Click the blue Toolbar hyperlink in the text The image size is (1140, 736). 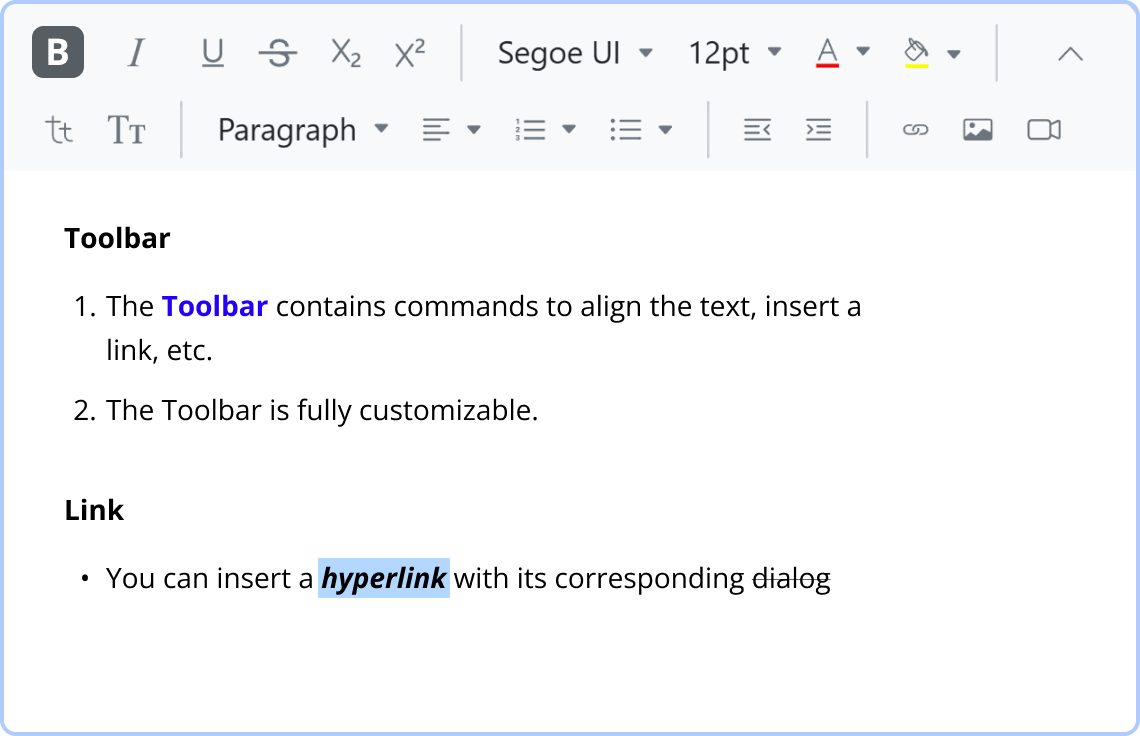(214, 306)
